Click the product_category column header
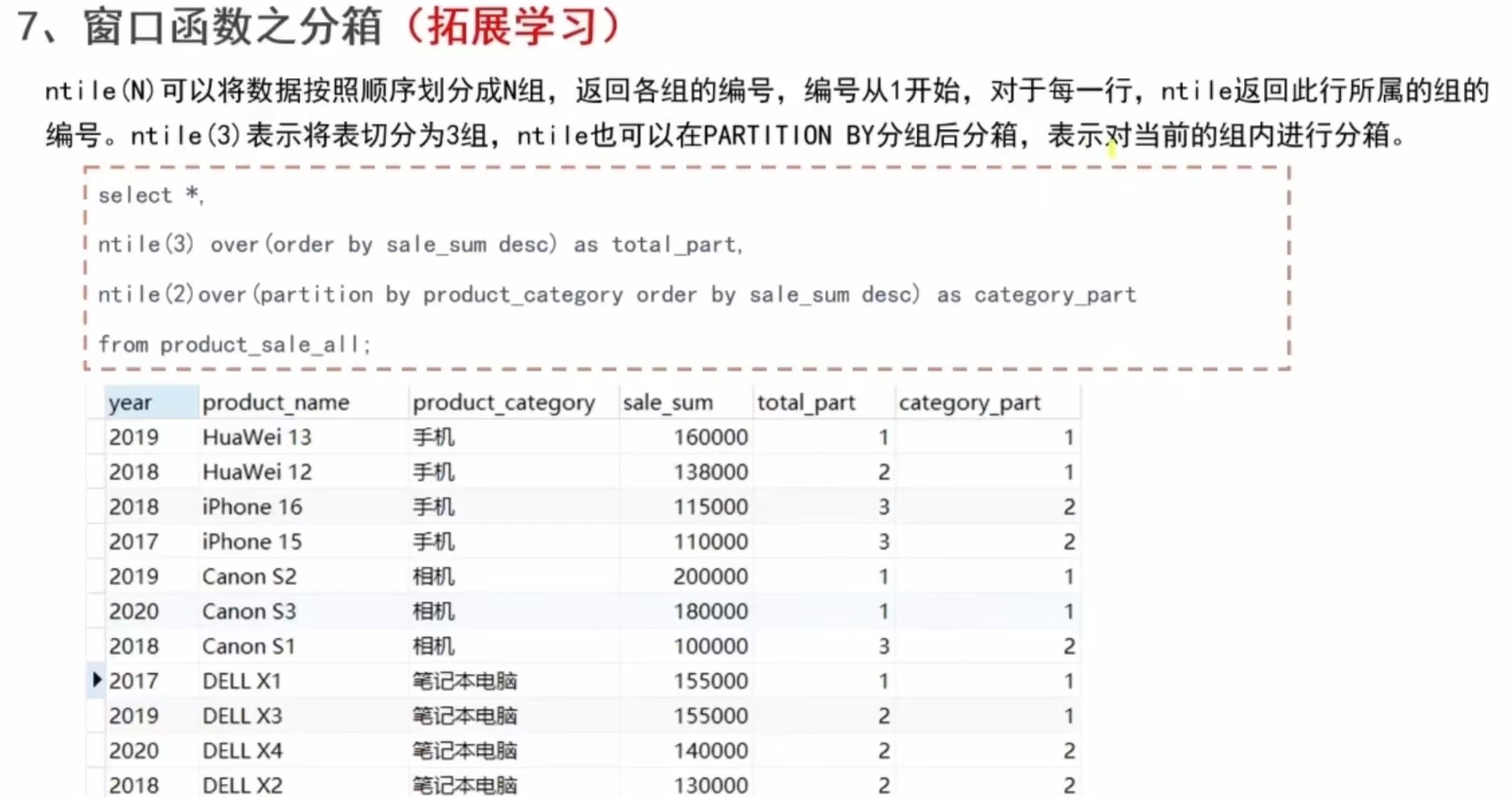The image size is (1512, 797). coord(514,403)
